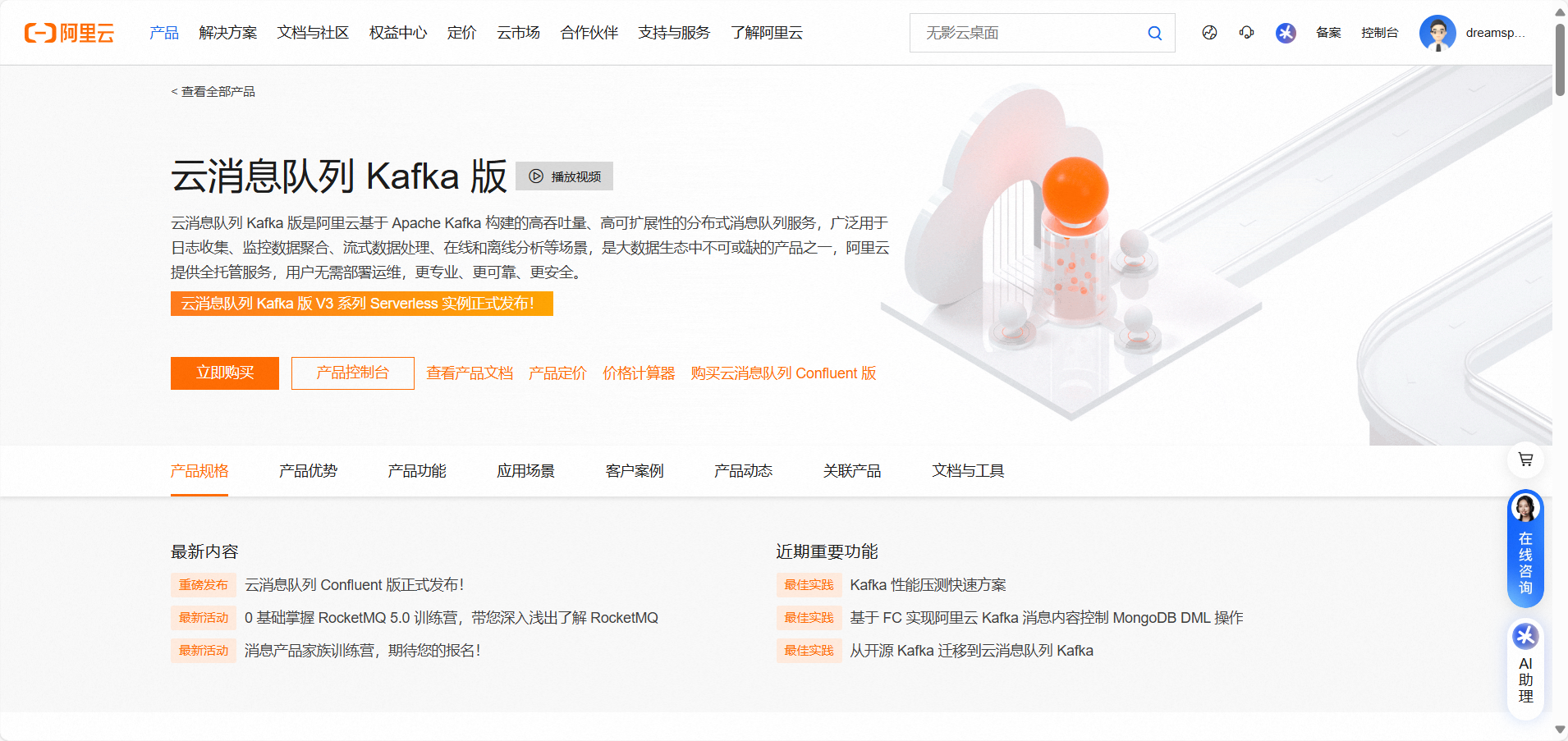Open the 在线咨询 online consultation widget

tap(1525, 548)
